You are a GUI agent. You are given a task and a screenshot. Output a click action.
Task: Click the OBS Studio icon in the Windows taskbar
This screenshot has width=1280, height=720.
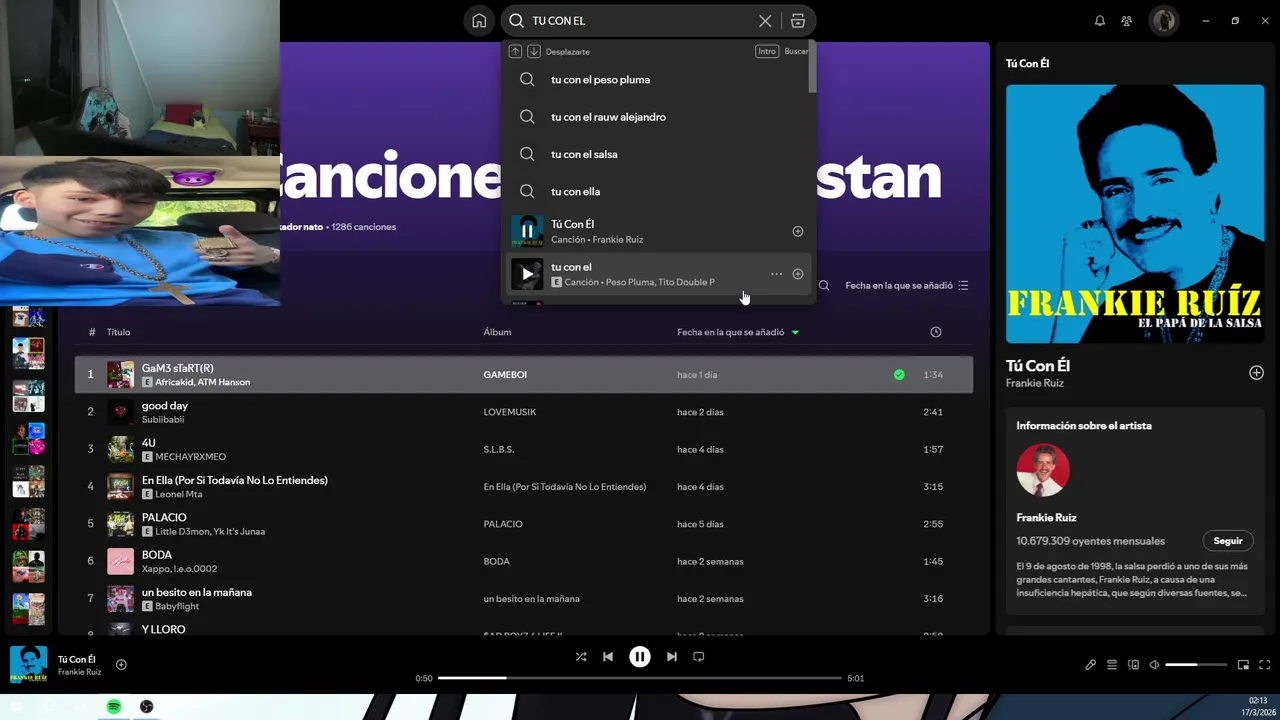147,707
